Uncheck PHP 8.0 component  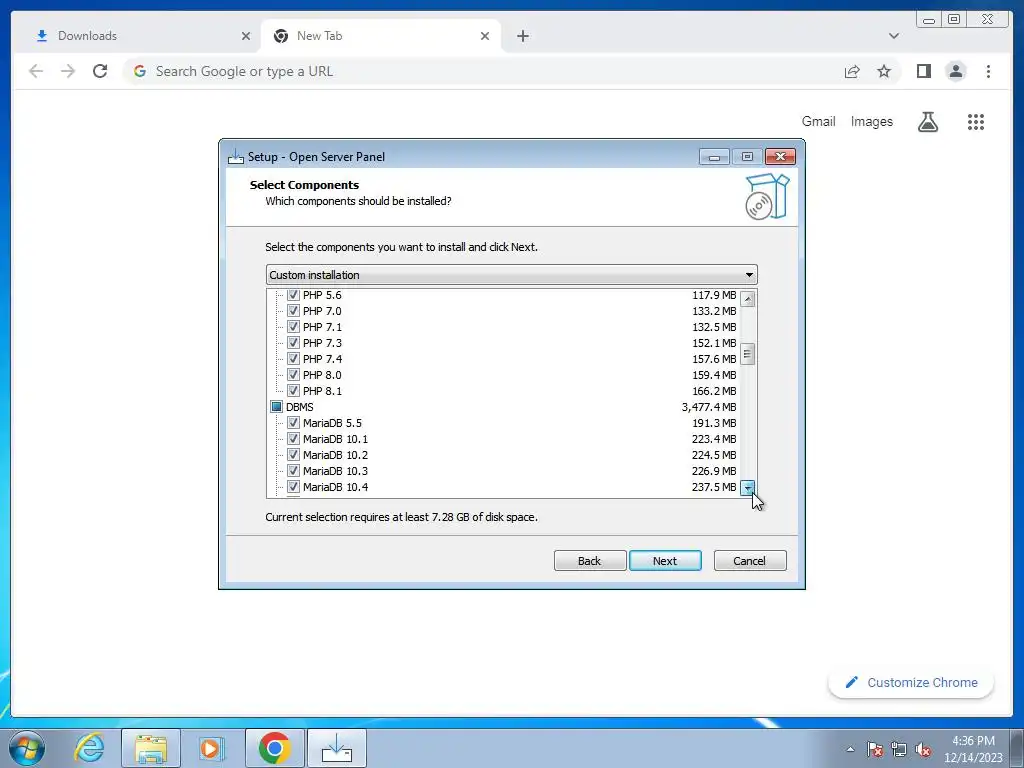pos(293,375)
